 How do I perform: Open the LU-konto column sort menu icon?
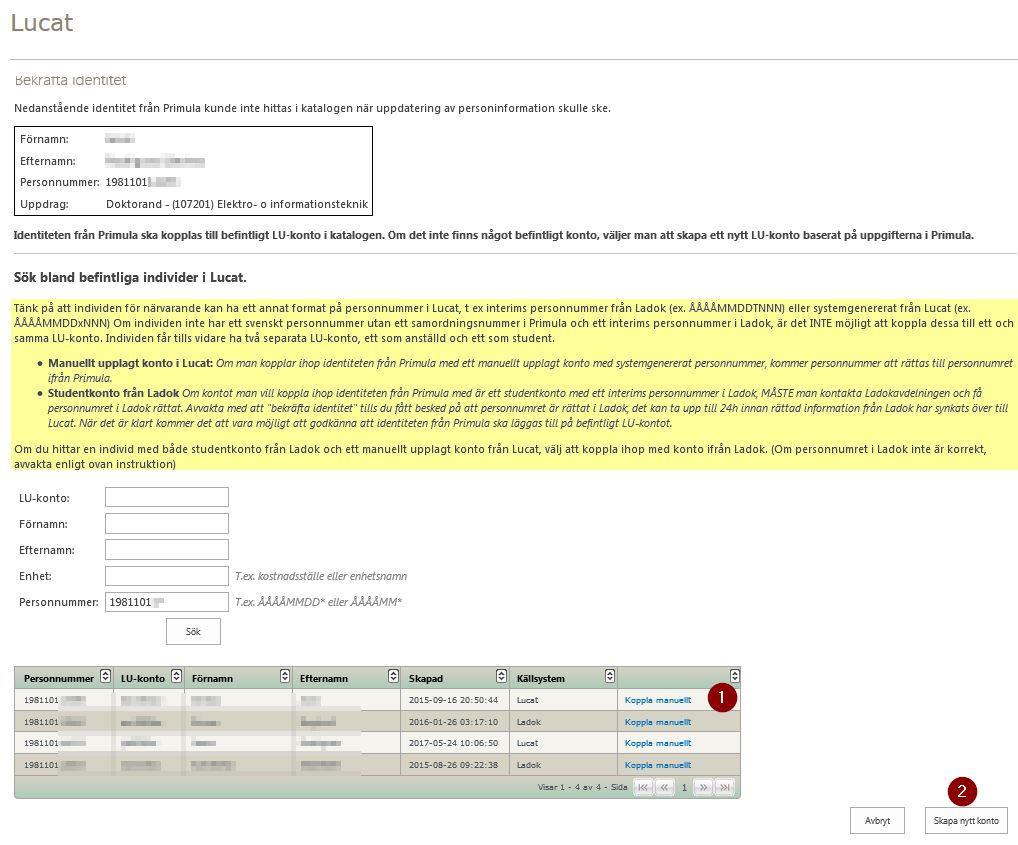pos(176,676)
